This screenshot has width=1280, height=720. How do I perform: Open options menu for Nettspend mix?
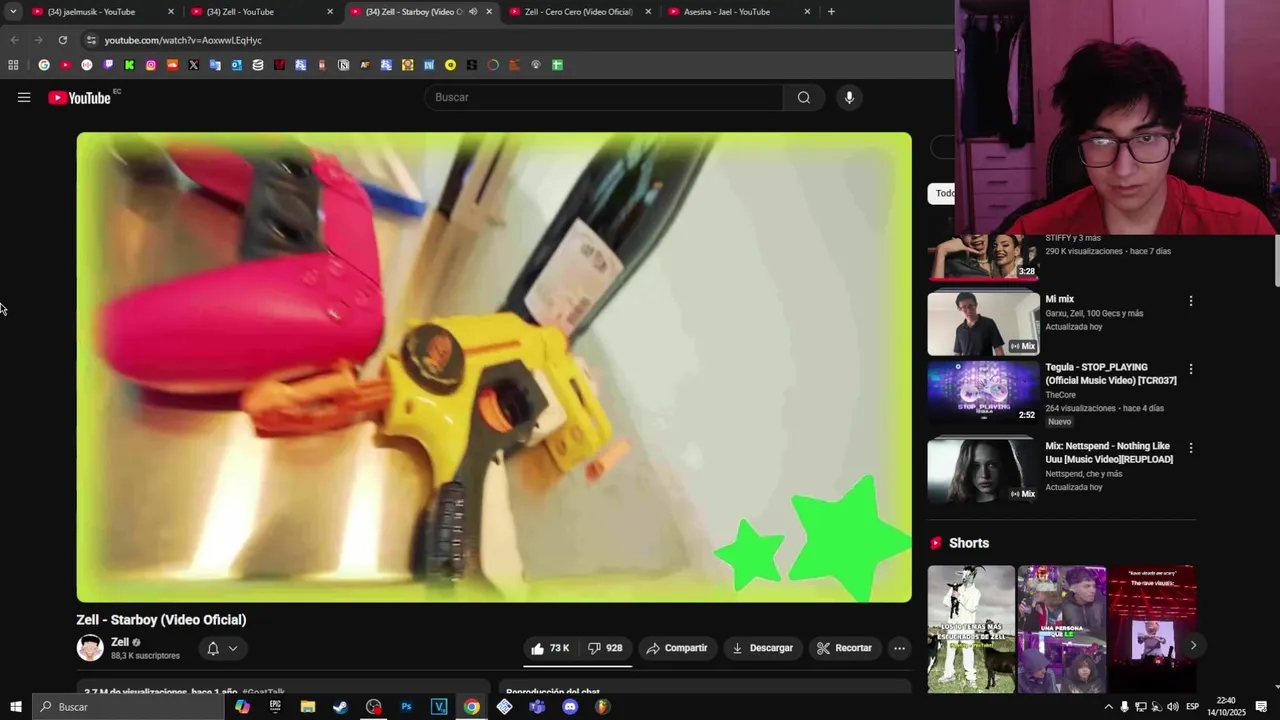[1190, 448]
